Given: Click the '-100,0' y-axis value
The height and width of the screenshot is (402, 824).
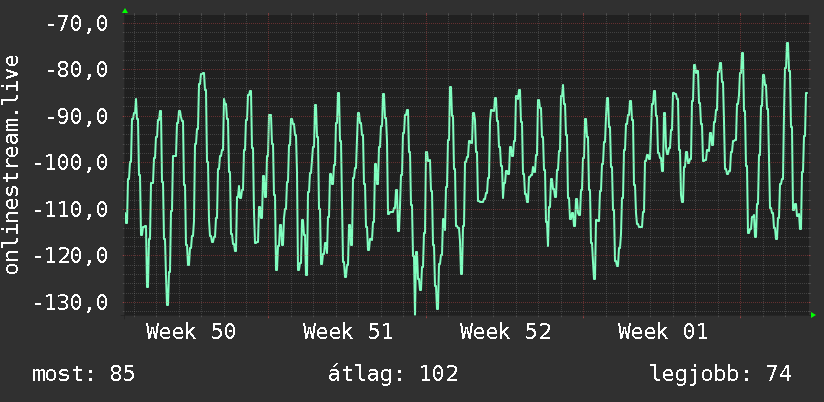Looking at the screenshot, I should [x=71, y=163].
